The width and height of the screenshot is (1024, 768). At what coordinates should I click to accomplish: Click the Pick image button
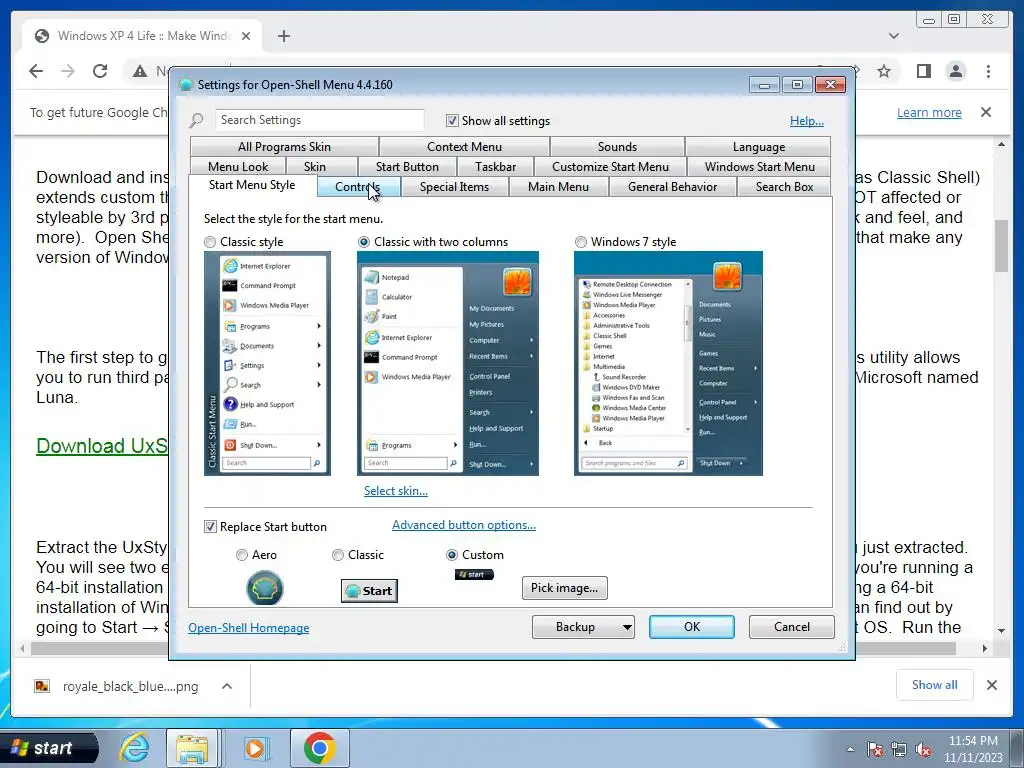pos(564,588)
